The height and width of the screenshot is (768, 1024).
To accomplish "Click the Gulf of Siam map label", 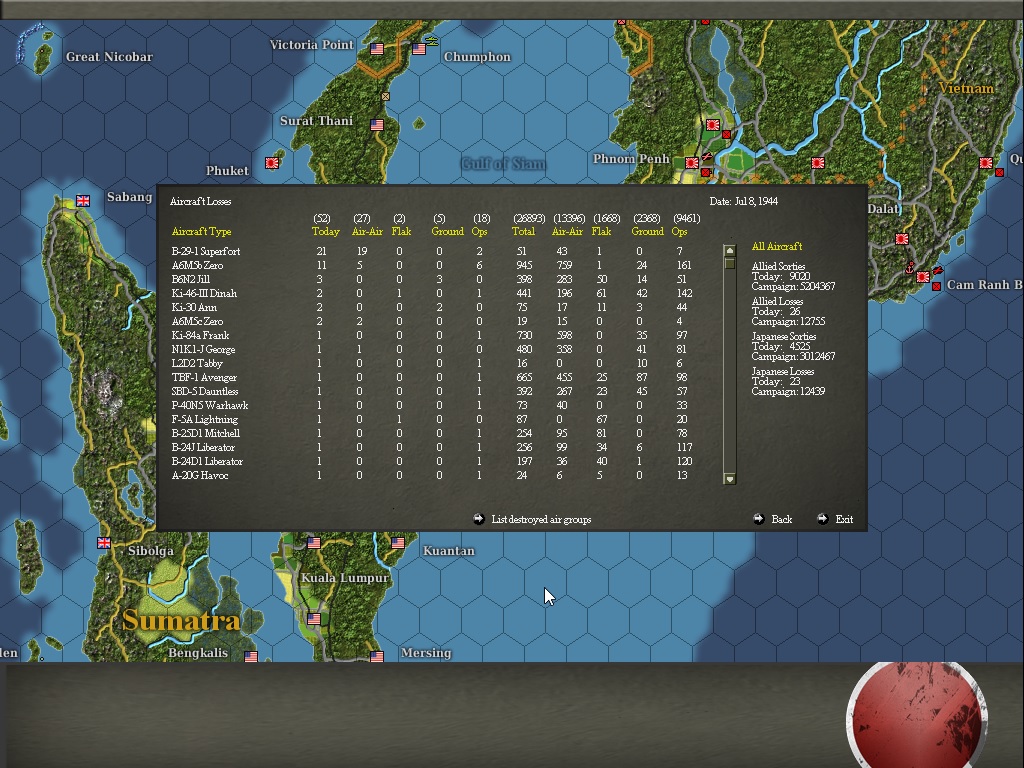I will (x=503, y=163).
